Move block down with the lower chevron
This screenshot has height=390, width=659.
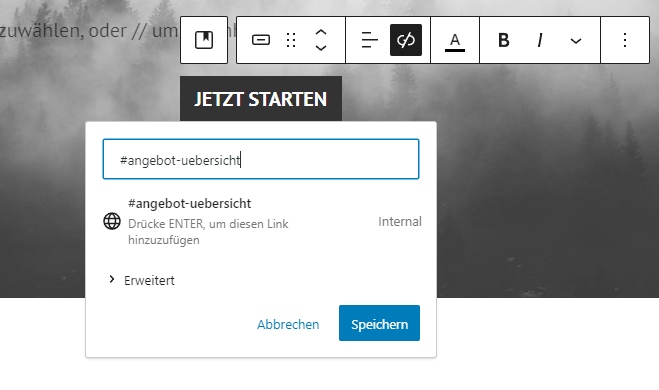pos(321,48)
